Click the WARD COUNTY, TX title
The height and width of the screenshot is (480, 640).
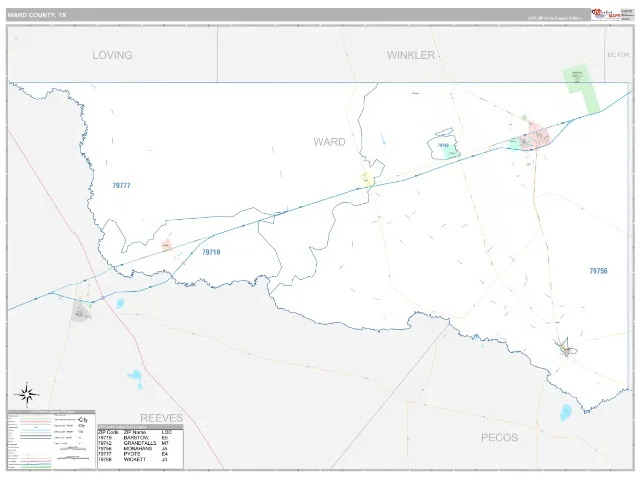click(x=37, y=15)
